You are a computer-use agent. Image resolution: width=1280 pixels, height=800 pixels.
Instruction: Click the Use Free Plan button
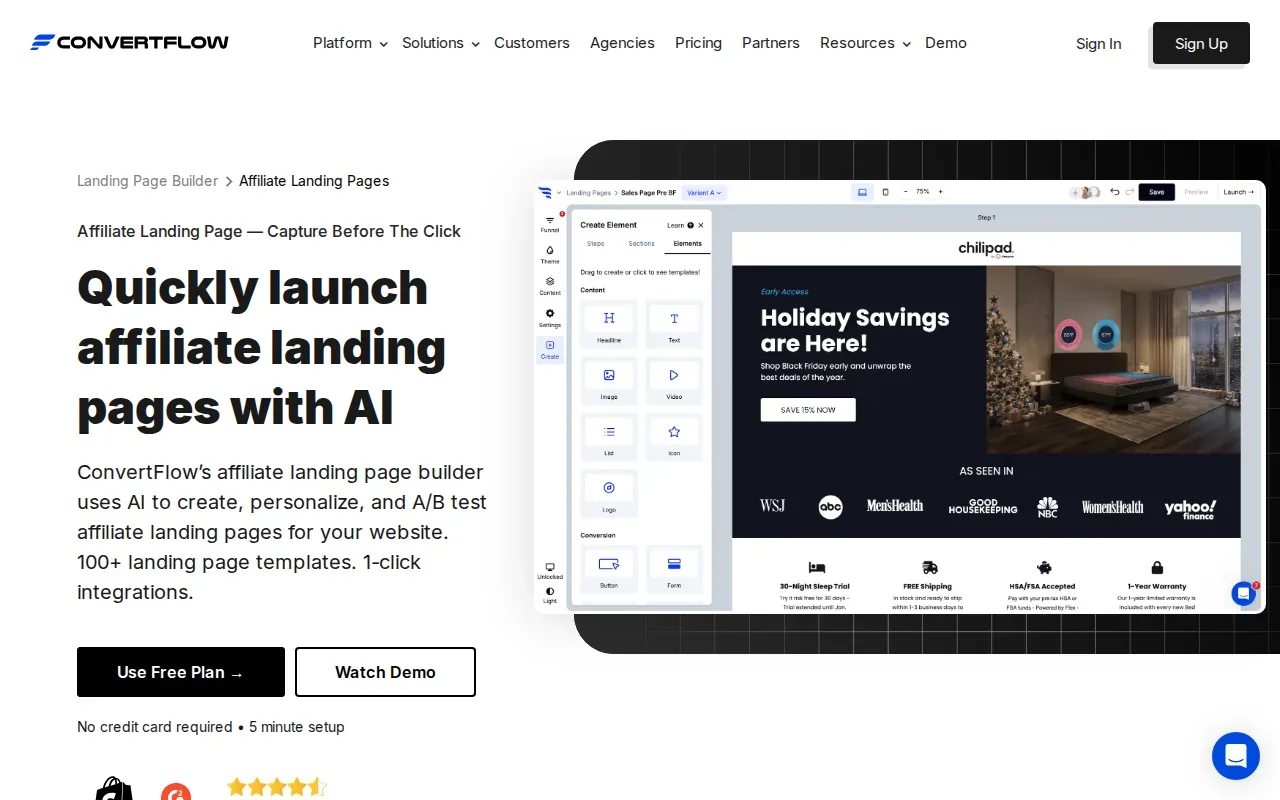coord(181,672)
